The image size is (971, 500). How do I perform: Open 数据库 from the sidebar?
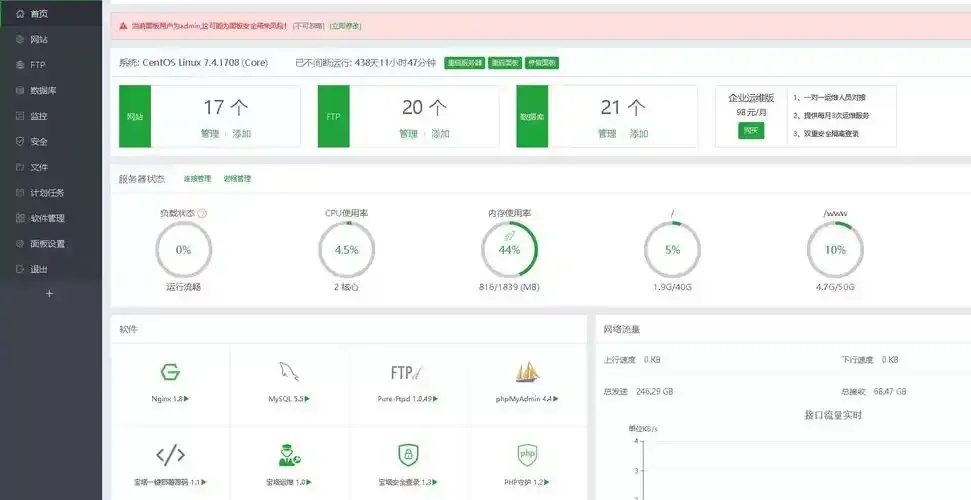tap(51, 90)
